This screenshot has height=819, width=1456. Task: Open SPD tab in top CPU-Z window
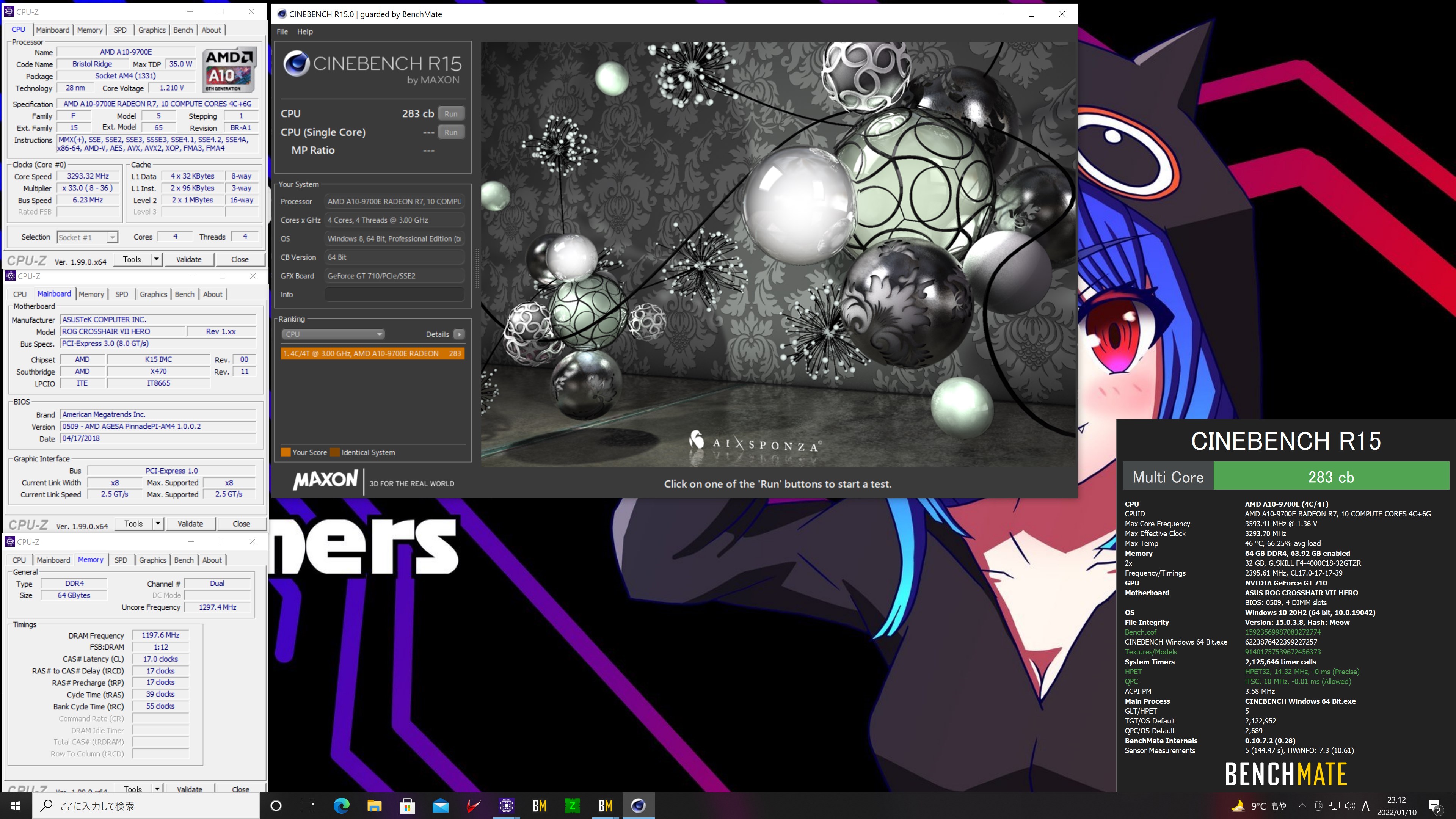pyautogui.click(x=120, y=30)
